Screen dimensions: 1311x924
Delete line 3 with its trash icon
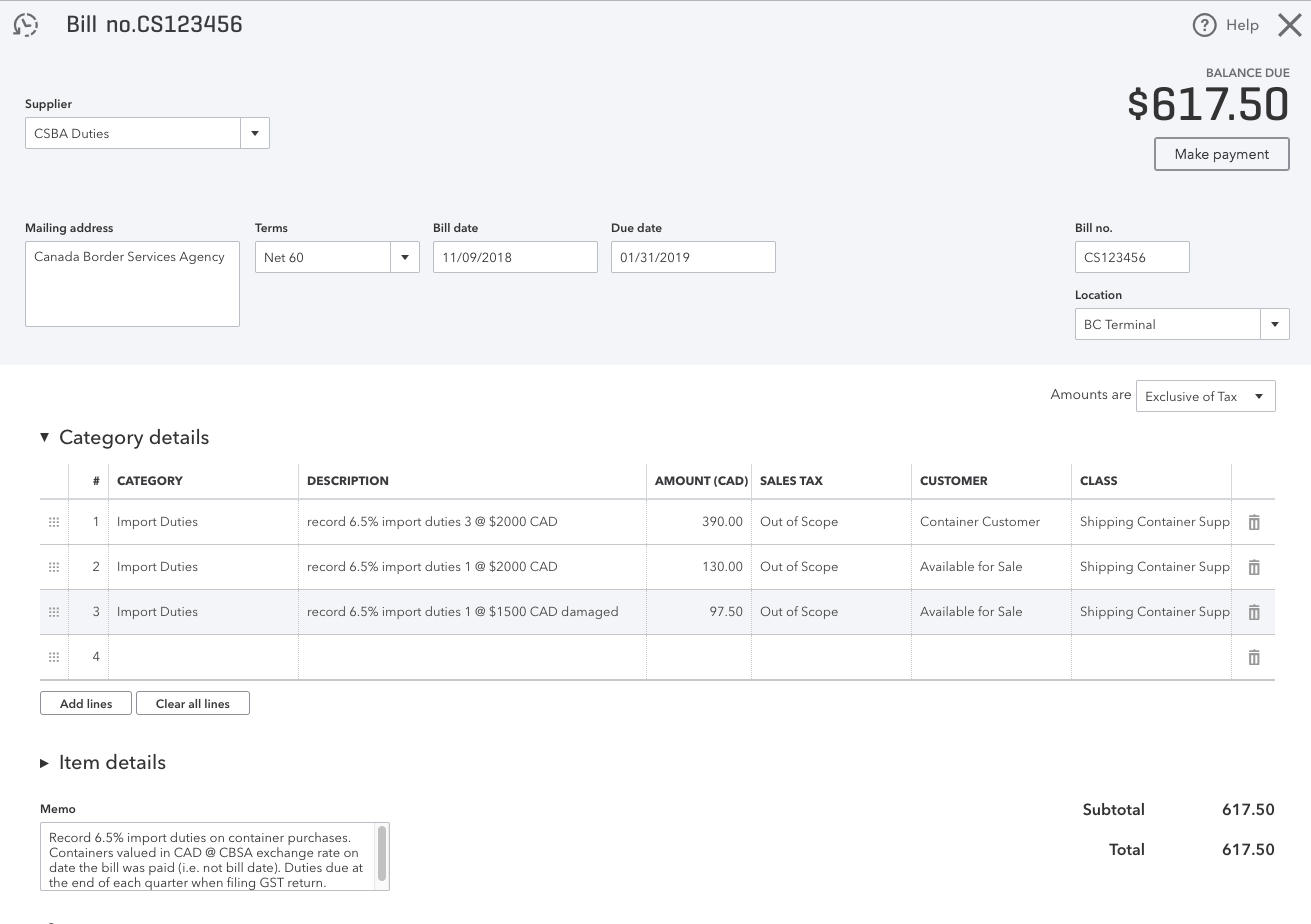point(1253,612)
